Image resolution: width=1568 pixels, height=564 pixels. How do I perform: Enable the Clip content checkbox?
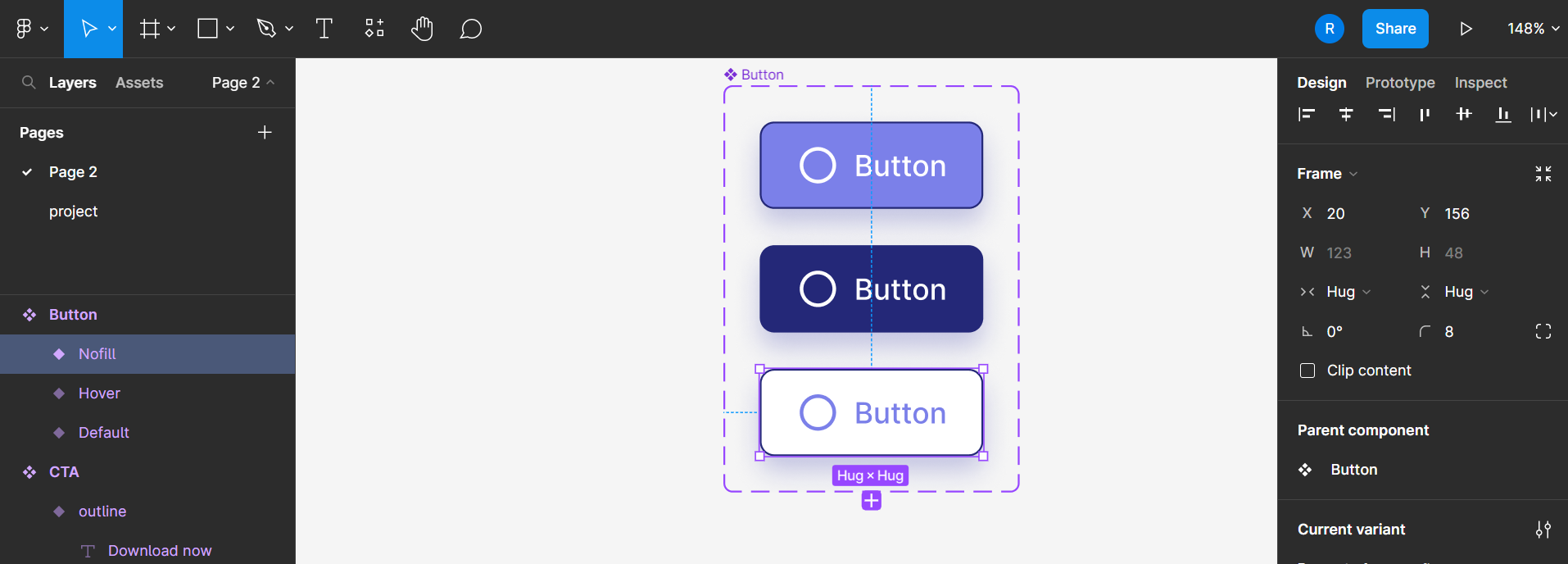[1307, 371]
